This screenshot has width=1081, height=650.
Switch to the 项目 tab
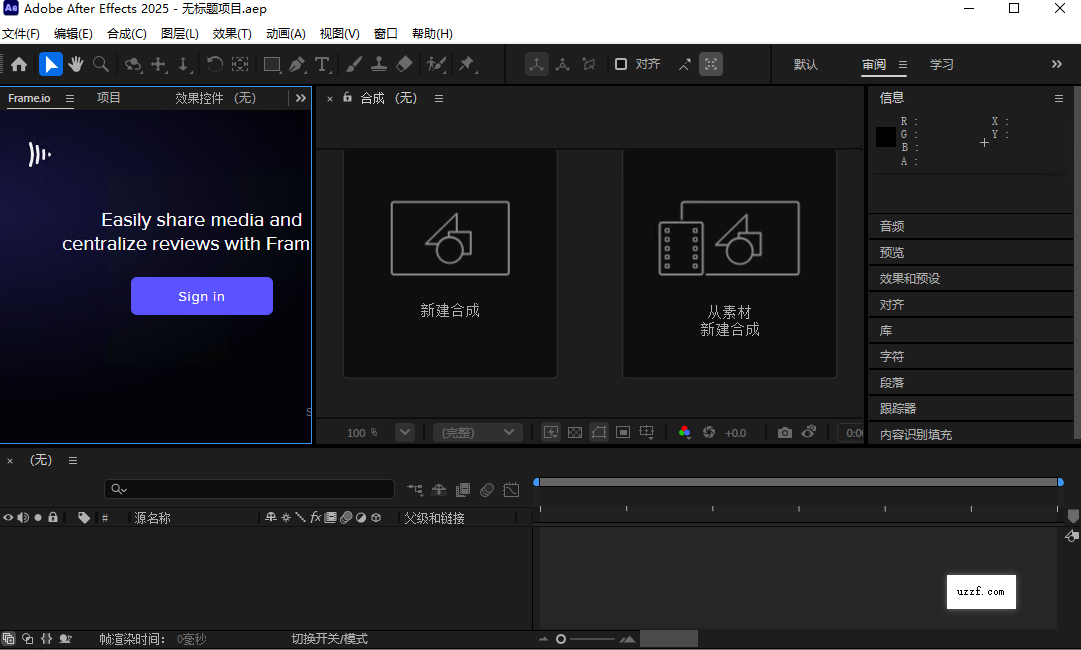click(x=108, y=98)
